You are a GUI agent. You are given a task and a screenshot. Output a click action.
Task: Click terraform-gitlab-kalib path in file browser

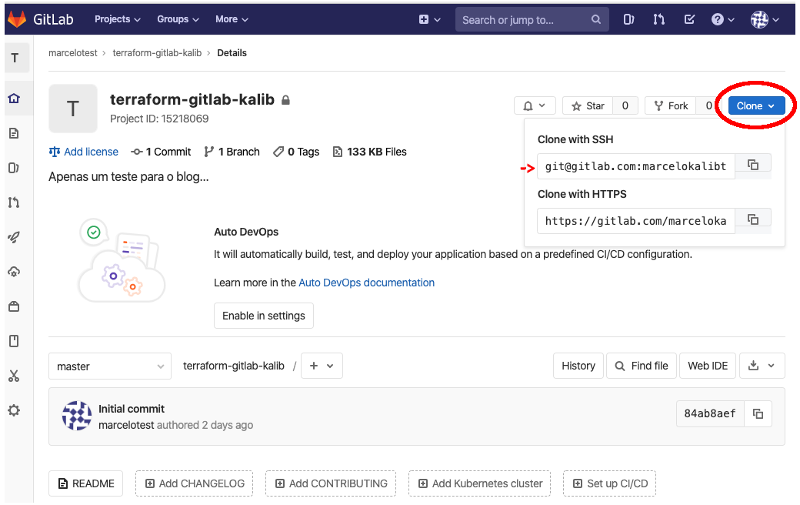[x=234, y=366]
